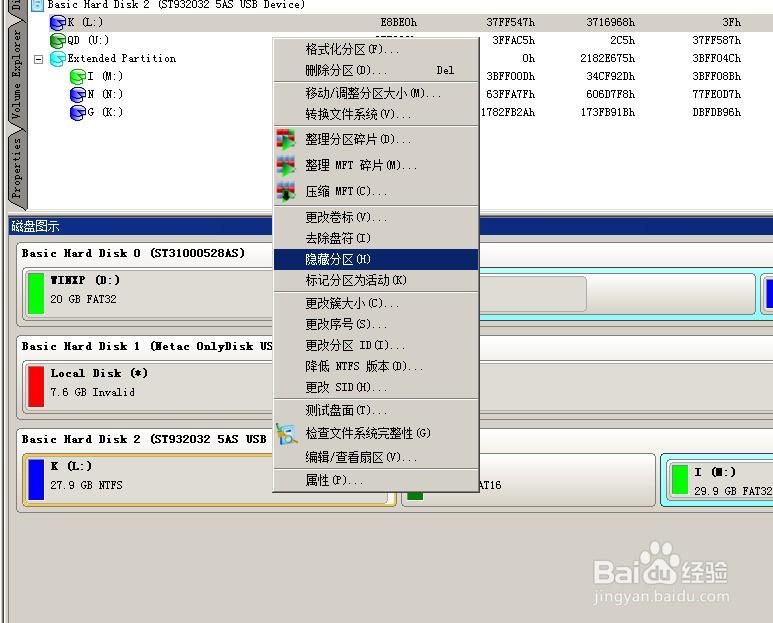Select the I (M:) partition tree item

[x=97, y=76]
